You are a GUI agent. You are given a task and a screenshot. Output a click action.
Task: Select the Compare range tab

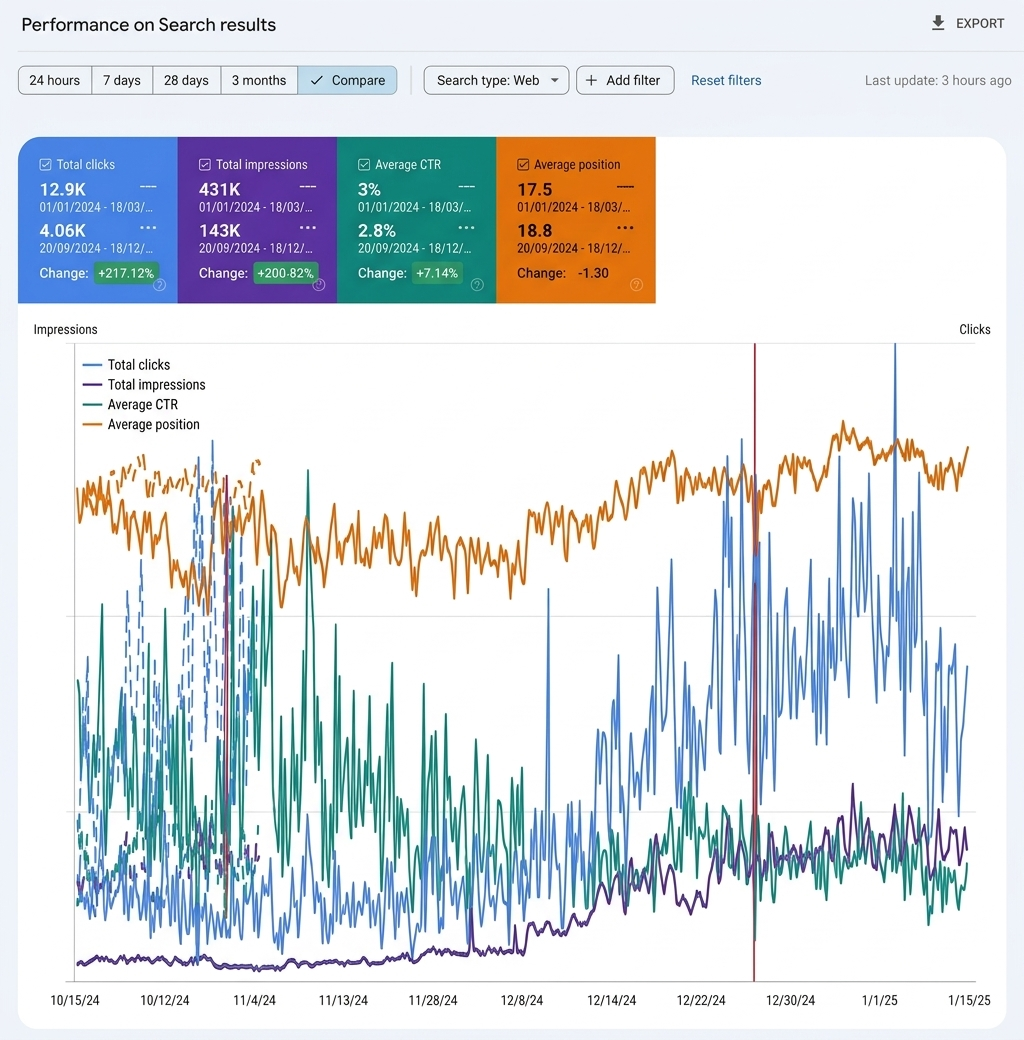(x=348, y=80)
